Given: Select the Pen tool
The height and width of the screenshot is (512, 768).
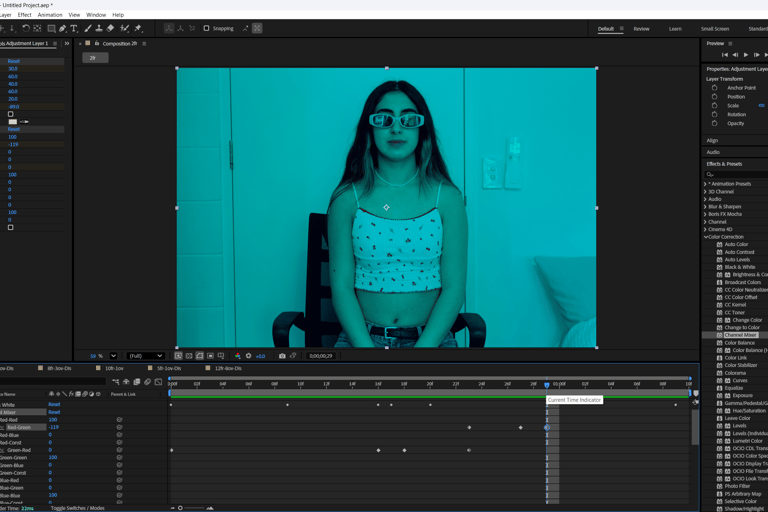Looking at the screenshot, I should click(63, 28).
